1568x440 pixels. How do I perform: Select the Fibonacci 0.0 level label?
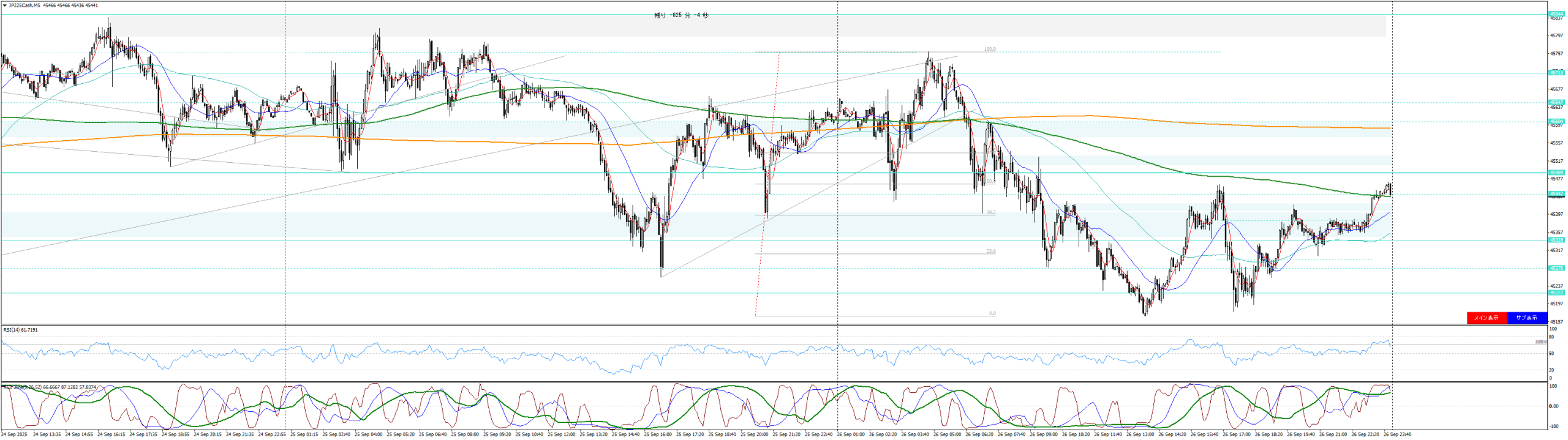point(992,313)
